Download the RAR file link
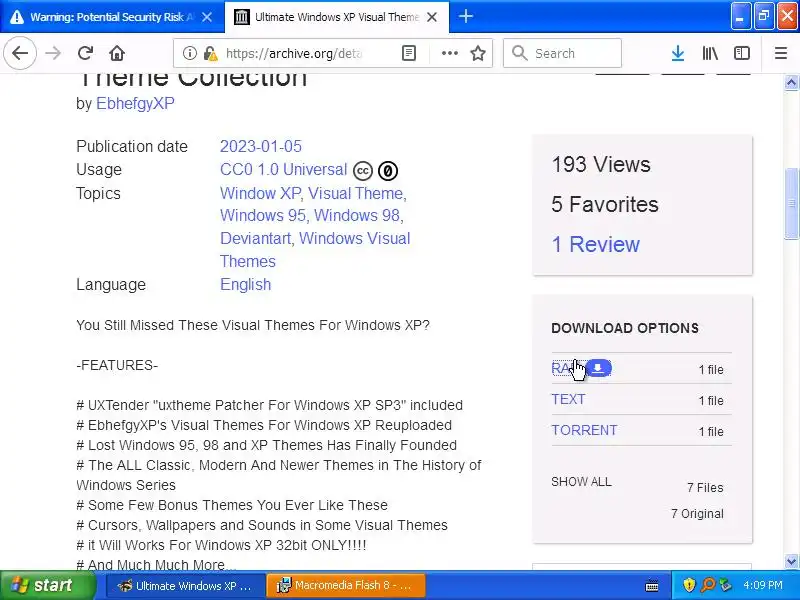800x600 pixels. tap(563, 368)
